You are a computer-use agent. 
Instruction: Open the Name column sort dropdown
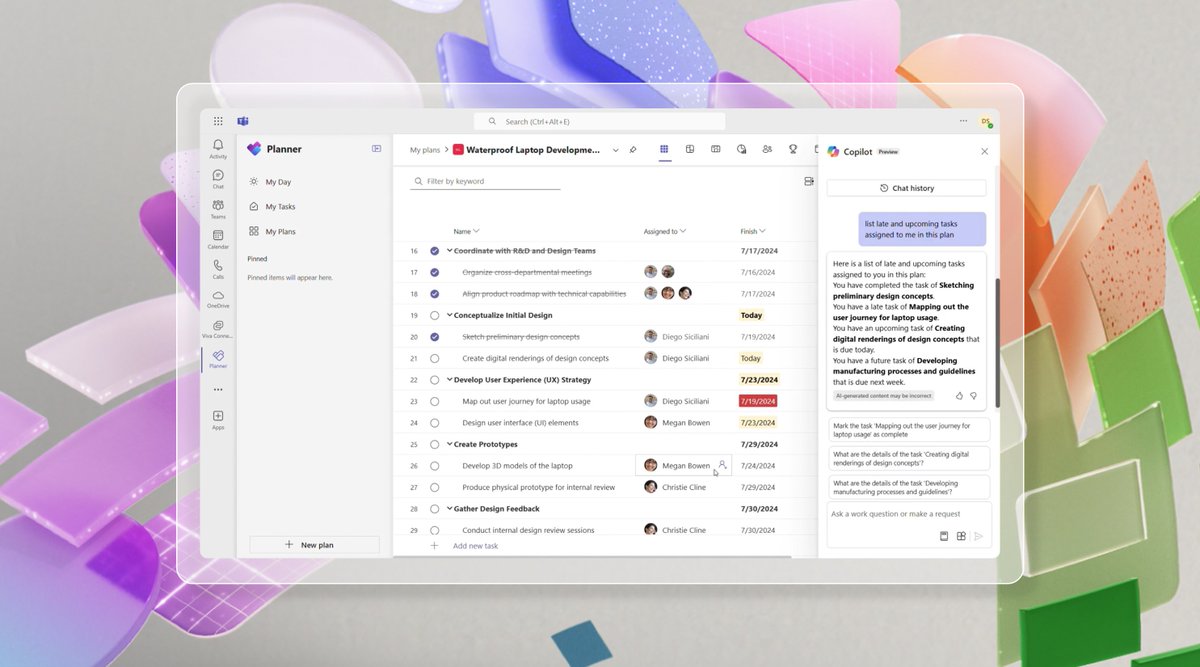click(476, 231)
